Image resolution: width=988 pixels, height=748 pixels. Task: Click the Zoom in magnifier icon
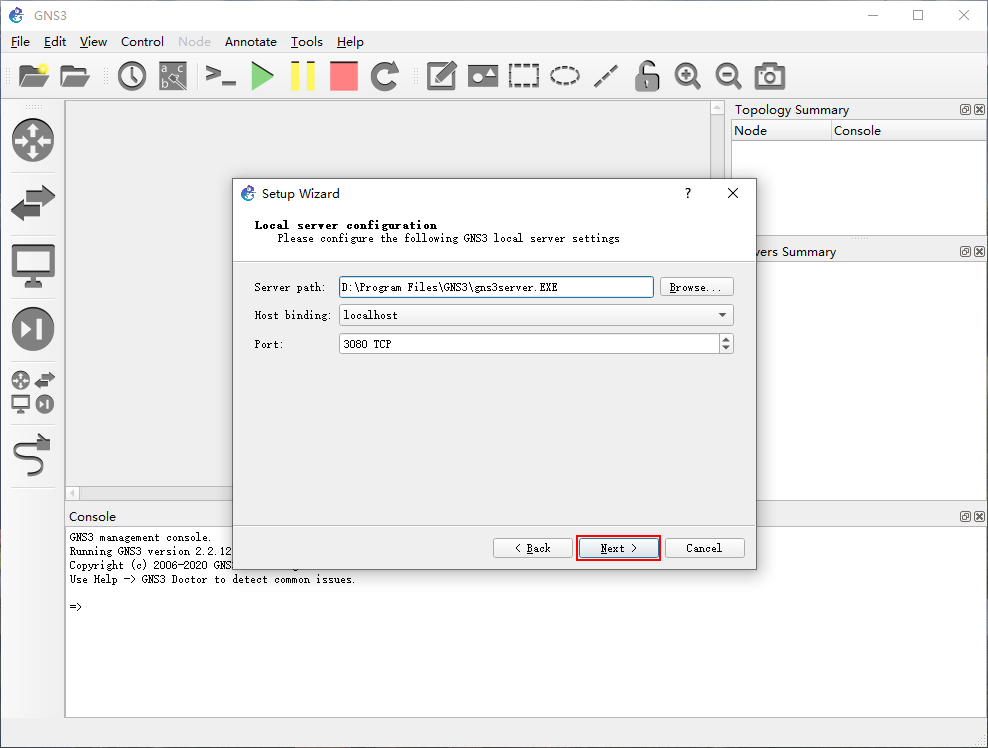point(687,76)
